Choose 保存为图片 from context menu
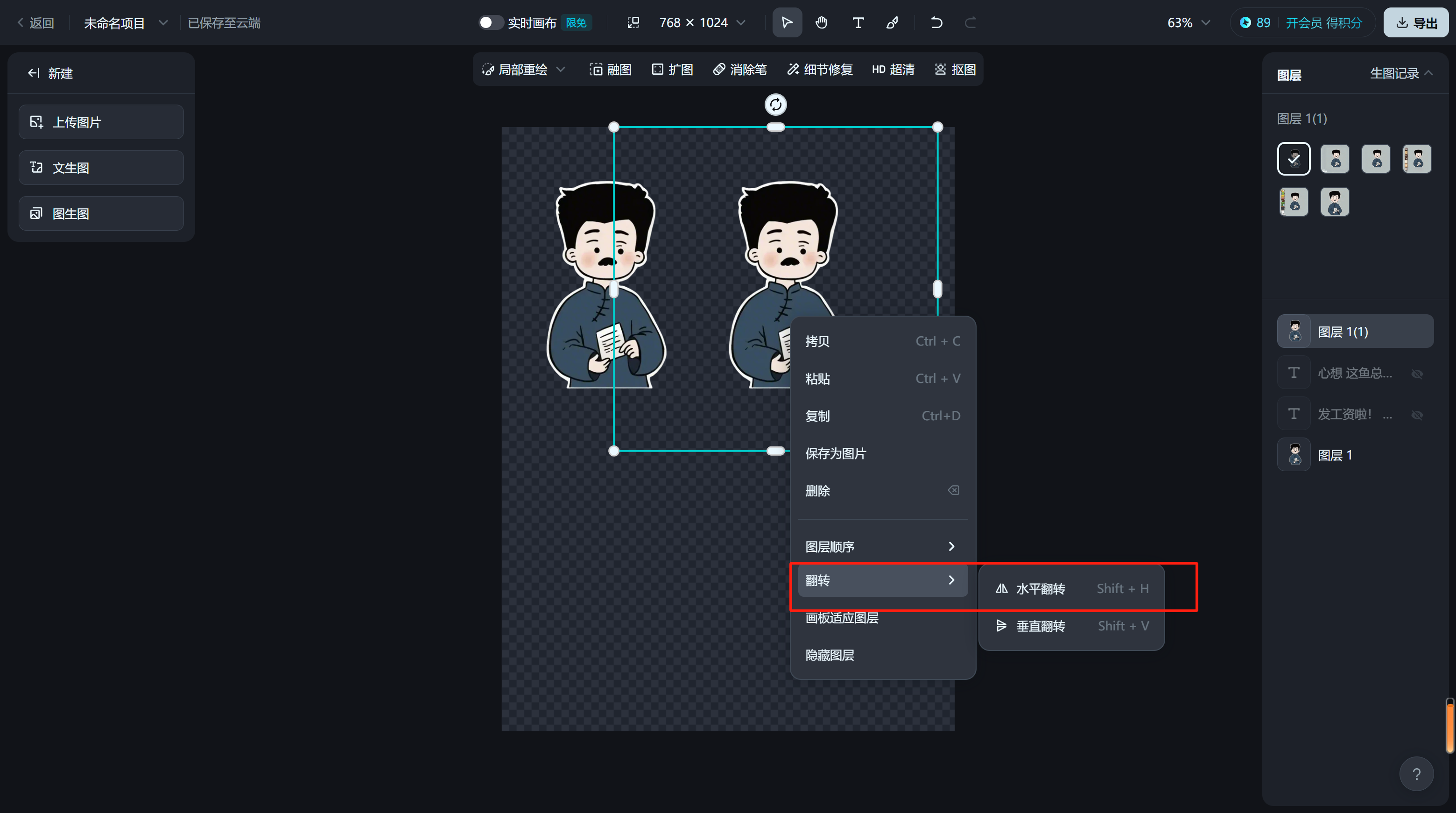The image size is (1456, 813). point(836,453)
